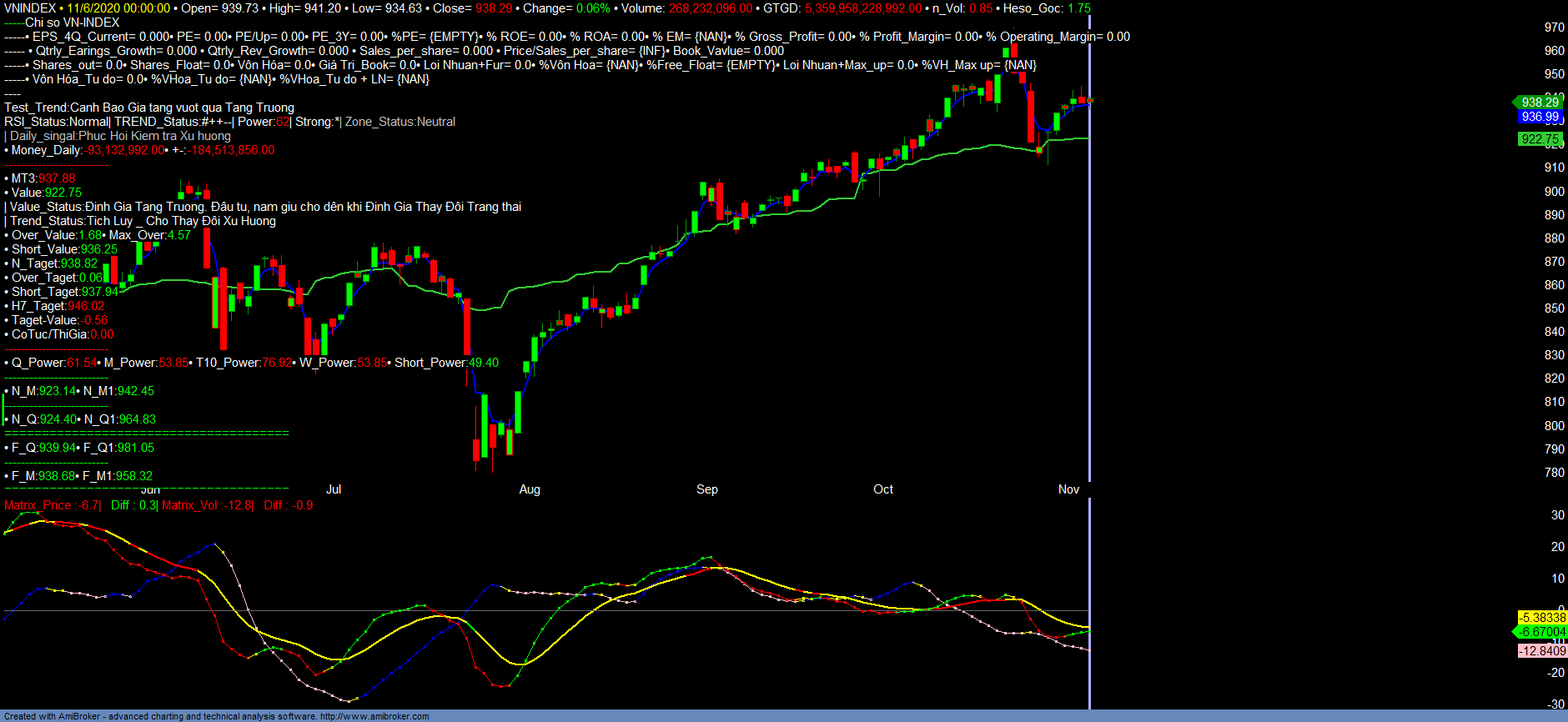Open the amibroker.com link in footer

[374, 716]
